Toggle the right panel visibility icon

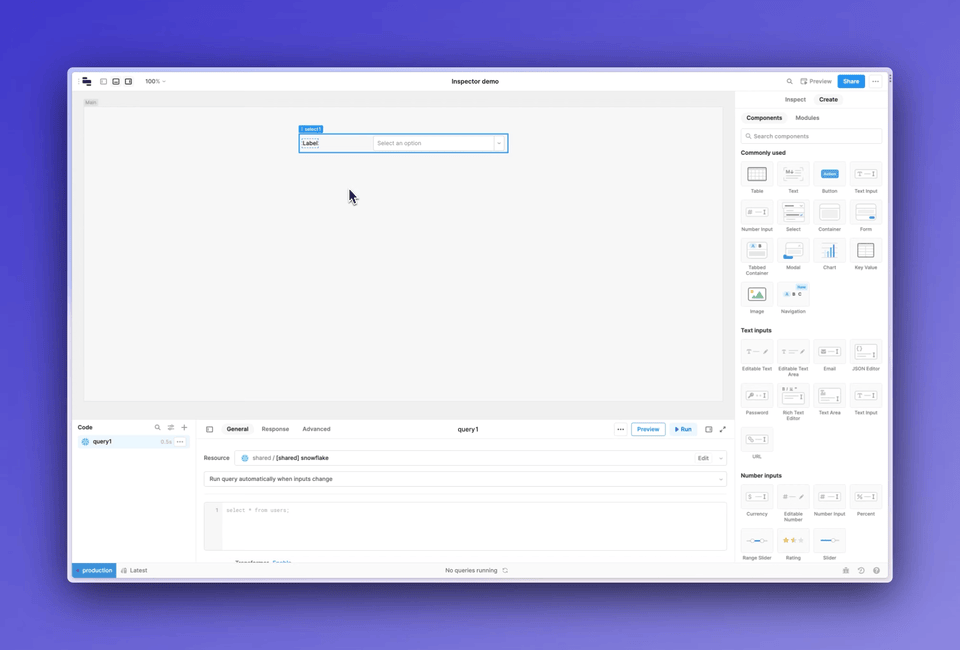[x=127, y=81]
